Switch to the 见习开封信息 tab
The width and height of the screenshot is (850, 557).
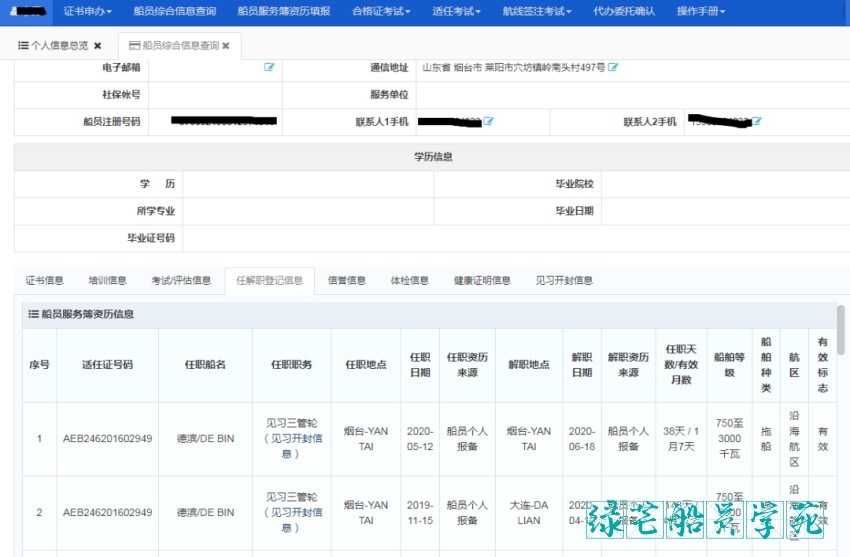click(564, 280)
